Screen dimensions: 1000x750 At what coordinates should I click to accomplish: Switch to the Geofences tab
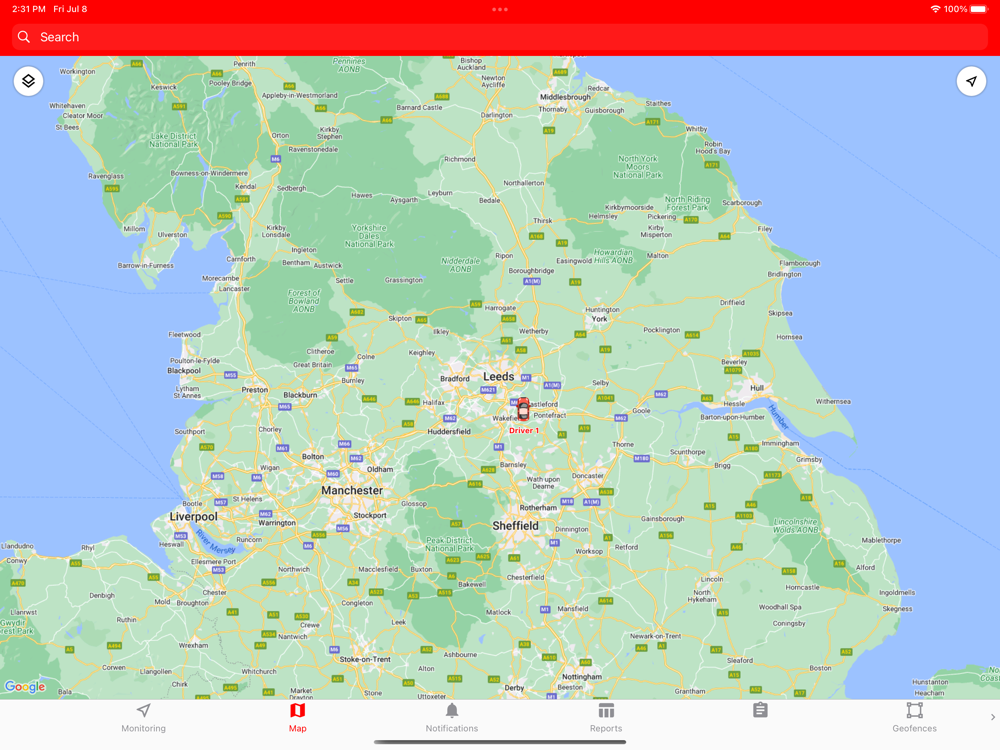(x=915, y=718)
